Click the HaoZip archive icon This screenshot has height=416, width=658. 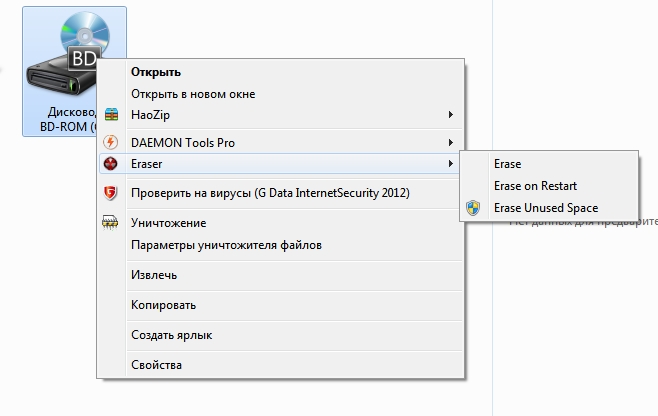111,116
